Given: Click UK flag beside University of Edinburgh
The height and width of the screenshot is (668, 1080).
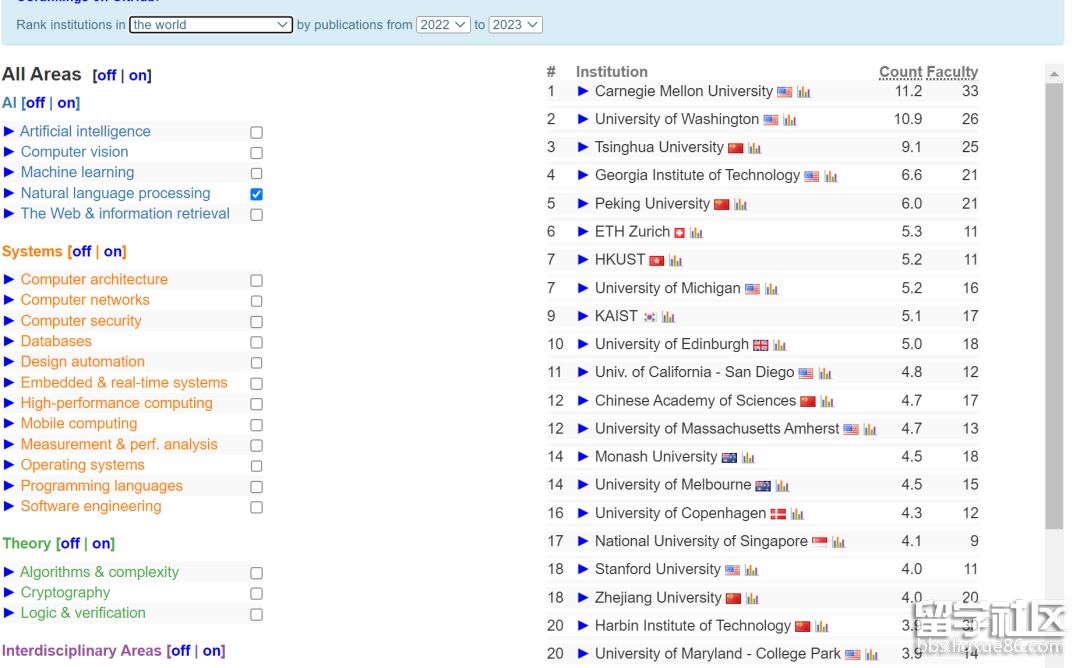Looking at the screenshot, I should pyautogui.click(x=760, y=345).
